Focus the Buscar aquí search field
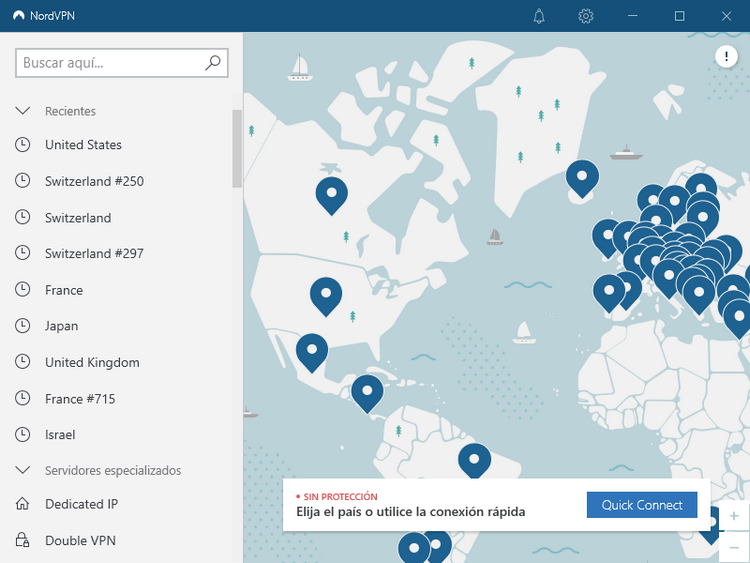 (x=121, y=63)
